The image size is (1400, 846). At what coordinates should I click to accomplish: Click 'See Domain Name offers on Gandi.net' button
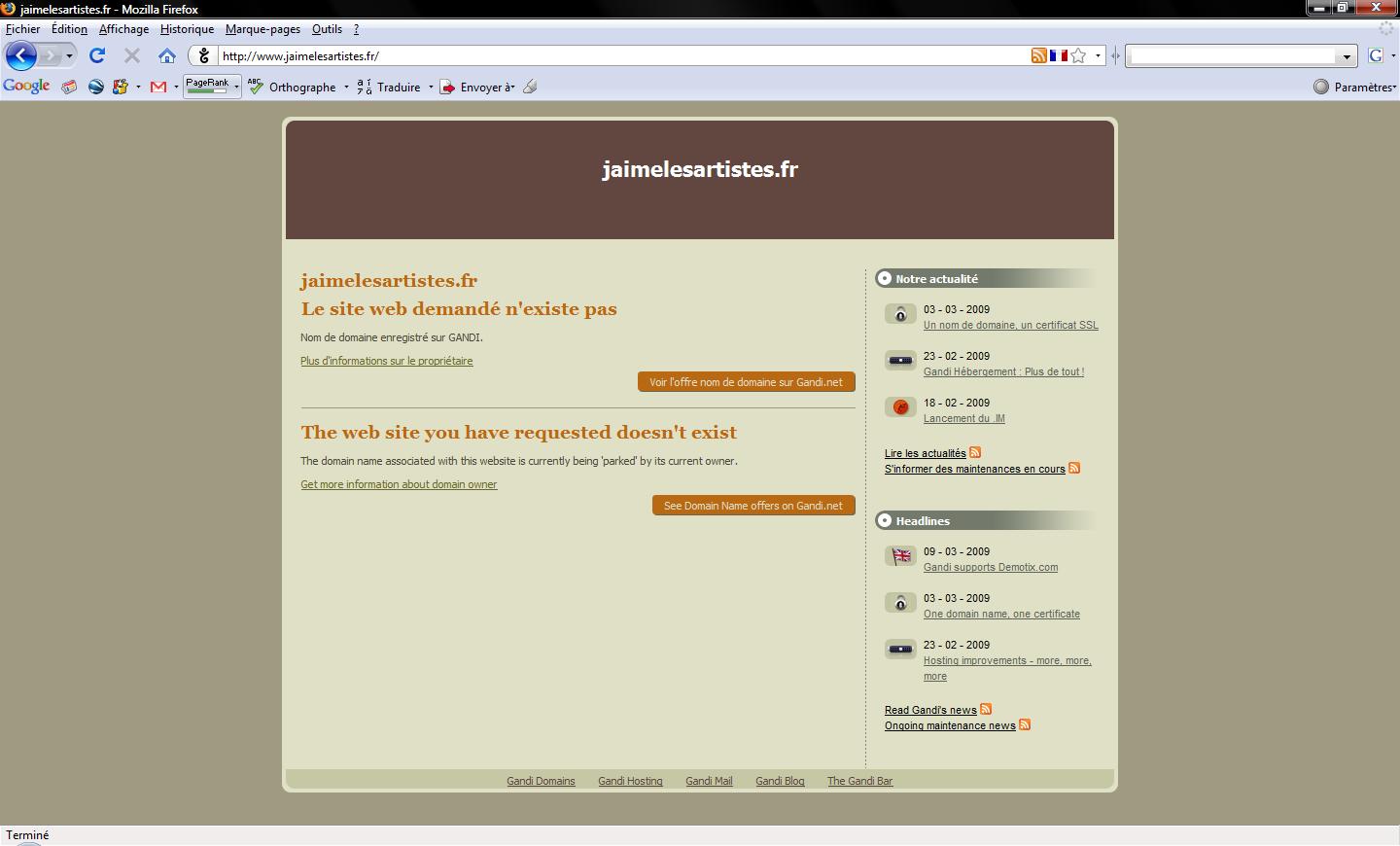click(753, 506)
